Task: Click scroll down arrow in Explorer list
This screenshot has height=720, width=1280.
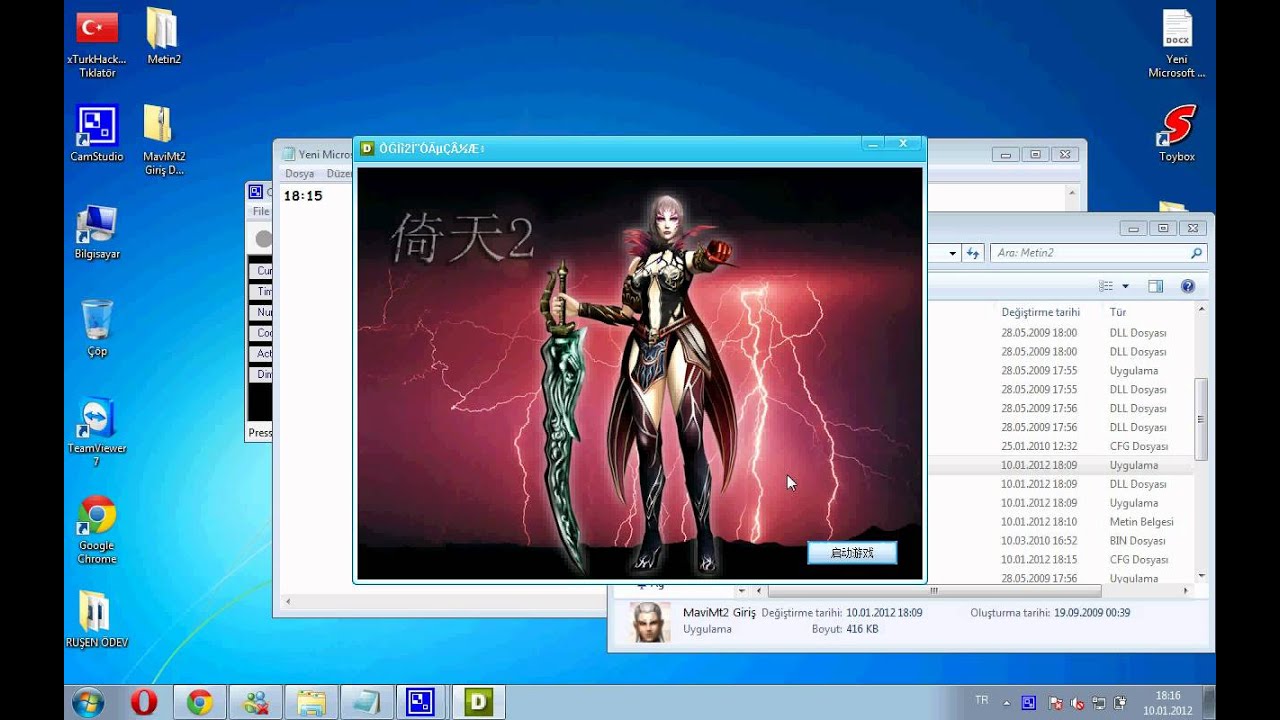Action: click(1202, 577)
